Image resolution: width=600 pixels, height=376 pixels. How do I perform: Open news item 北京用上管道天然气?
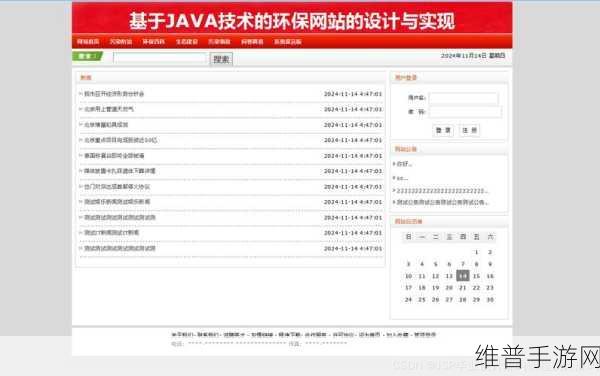click(x=109, y=109)
